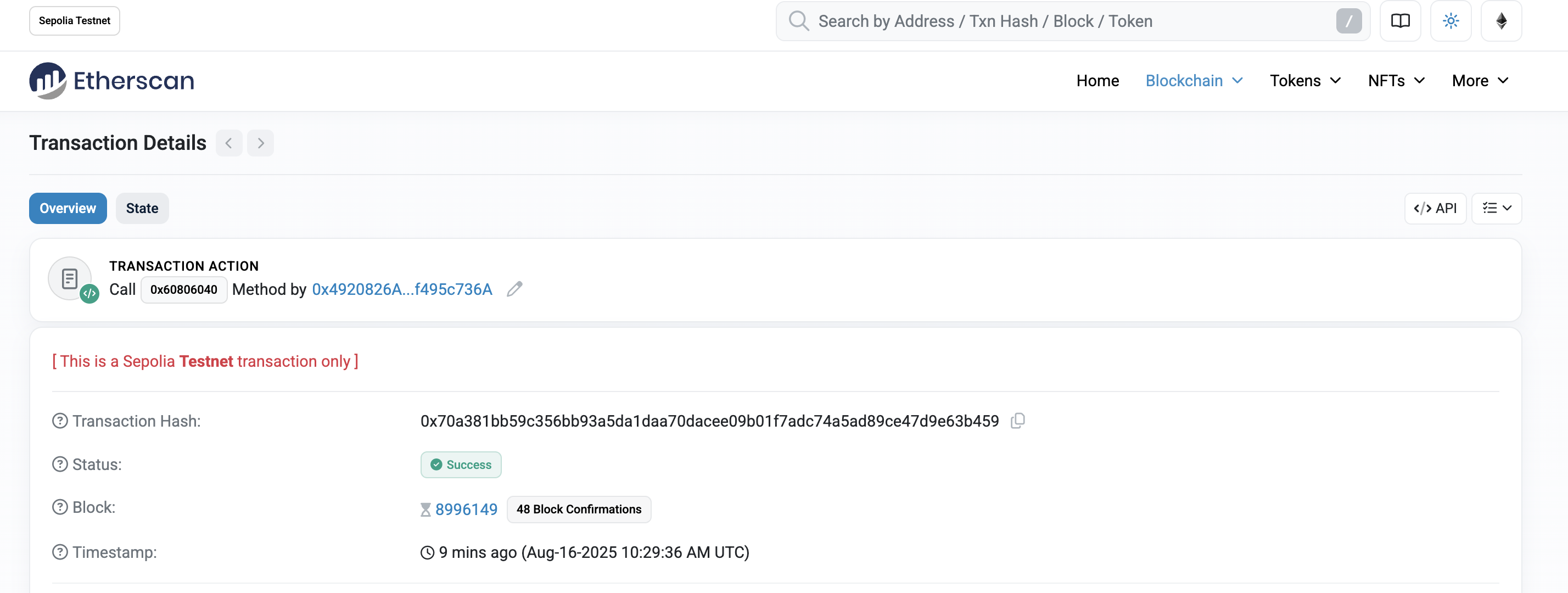1568x593 pixels.
Task: Open the NFTs dropdown menu
Action: coord(1396,80)
